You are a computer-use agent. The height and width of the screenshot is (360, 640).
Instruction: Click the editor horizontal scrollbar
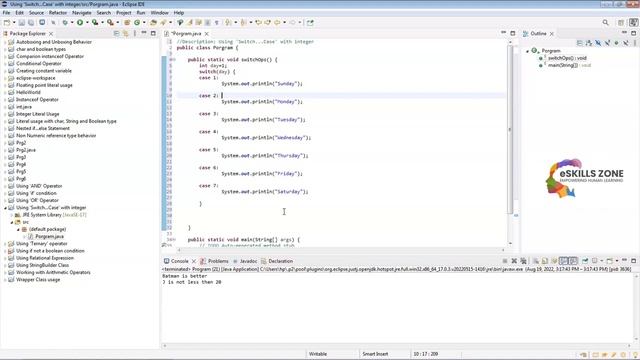pyautogui.click(x=341, y=250)
